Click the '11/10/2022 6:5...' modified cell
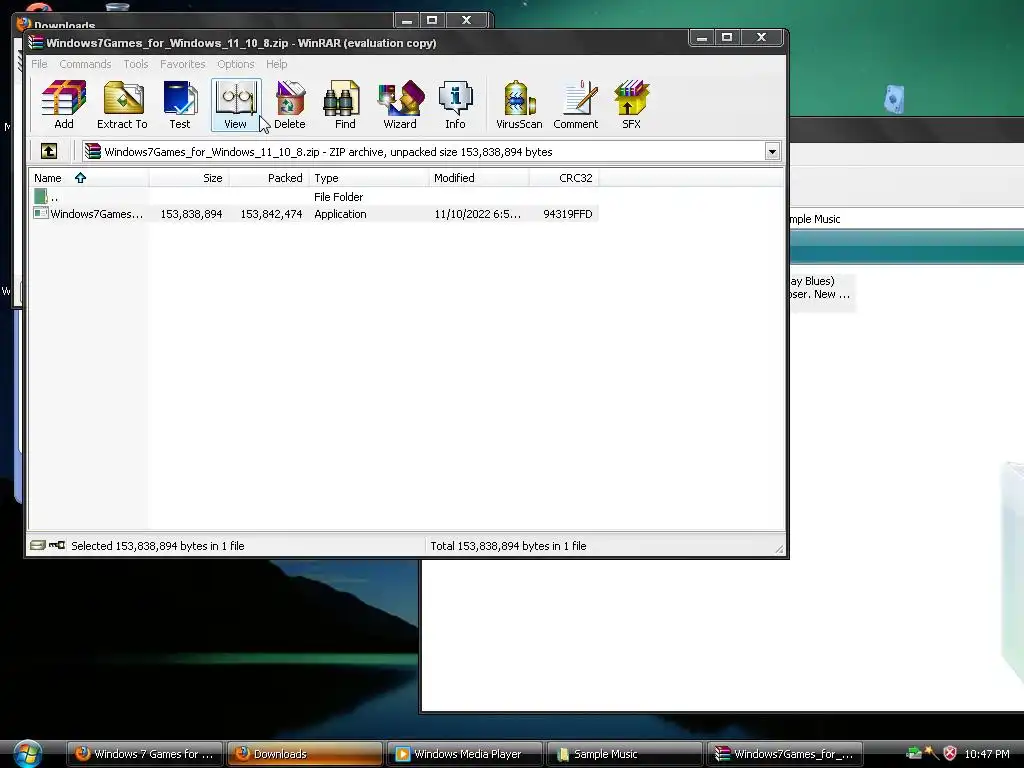The width and height of the screenshot is (1024, 768). click(x=477, y=214)
